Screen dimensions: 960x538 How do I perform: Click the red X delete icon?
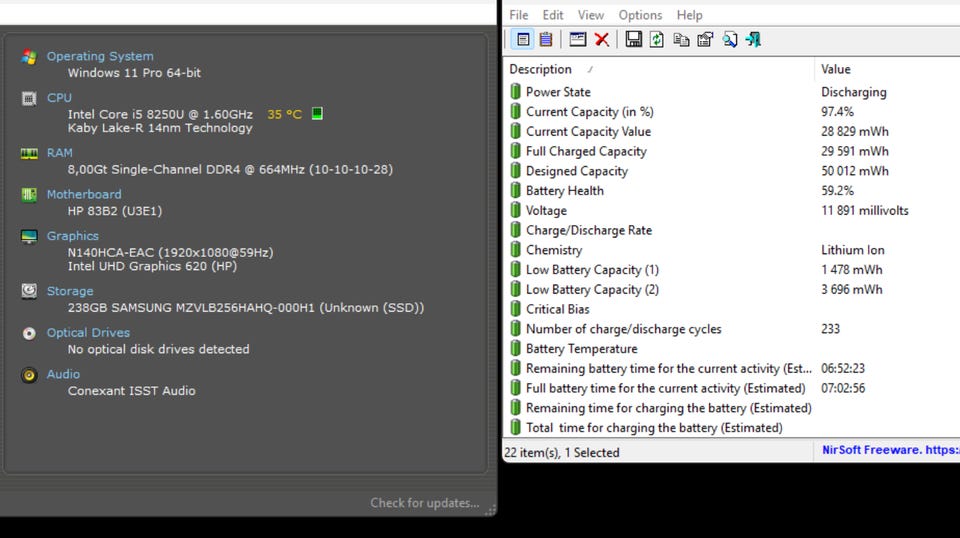(602, 40)
